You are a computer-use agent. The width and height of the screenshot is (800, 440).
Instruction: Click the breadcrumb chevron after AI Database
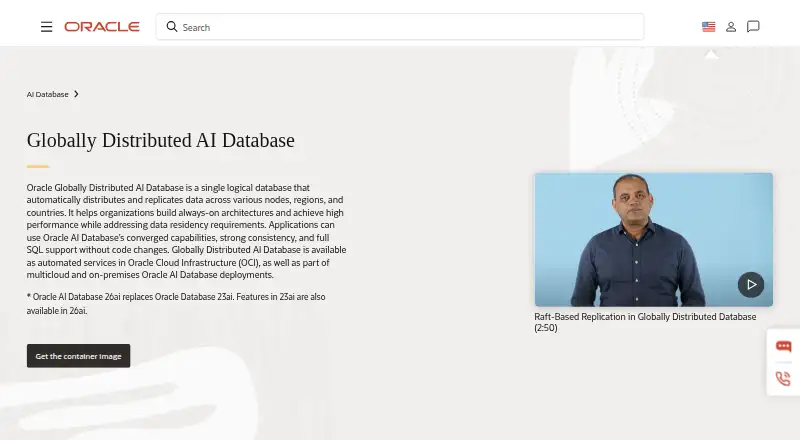[x=76, y=94]
